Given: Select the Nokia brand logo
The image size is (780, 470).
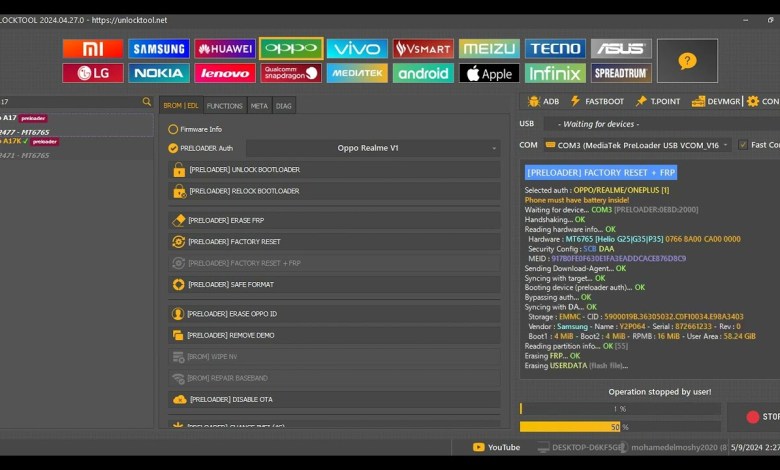Looking at the screenshot, I should click(x=159, y=73).
